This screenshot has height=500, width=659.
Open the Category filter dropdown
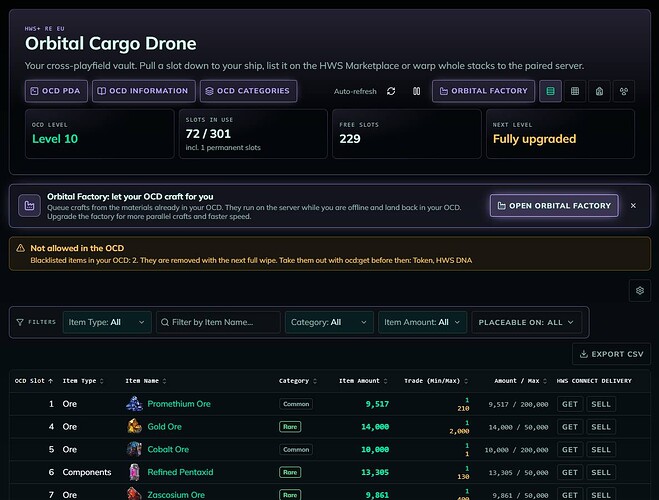pos(329,322)
